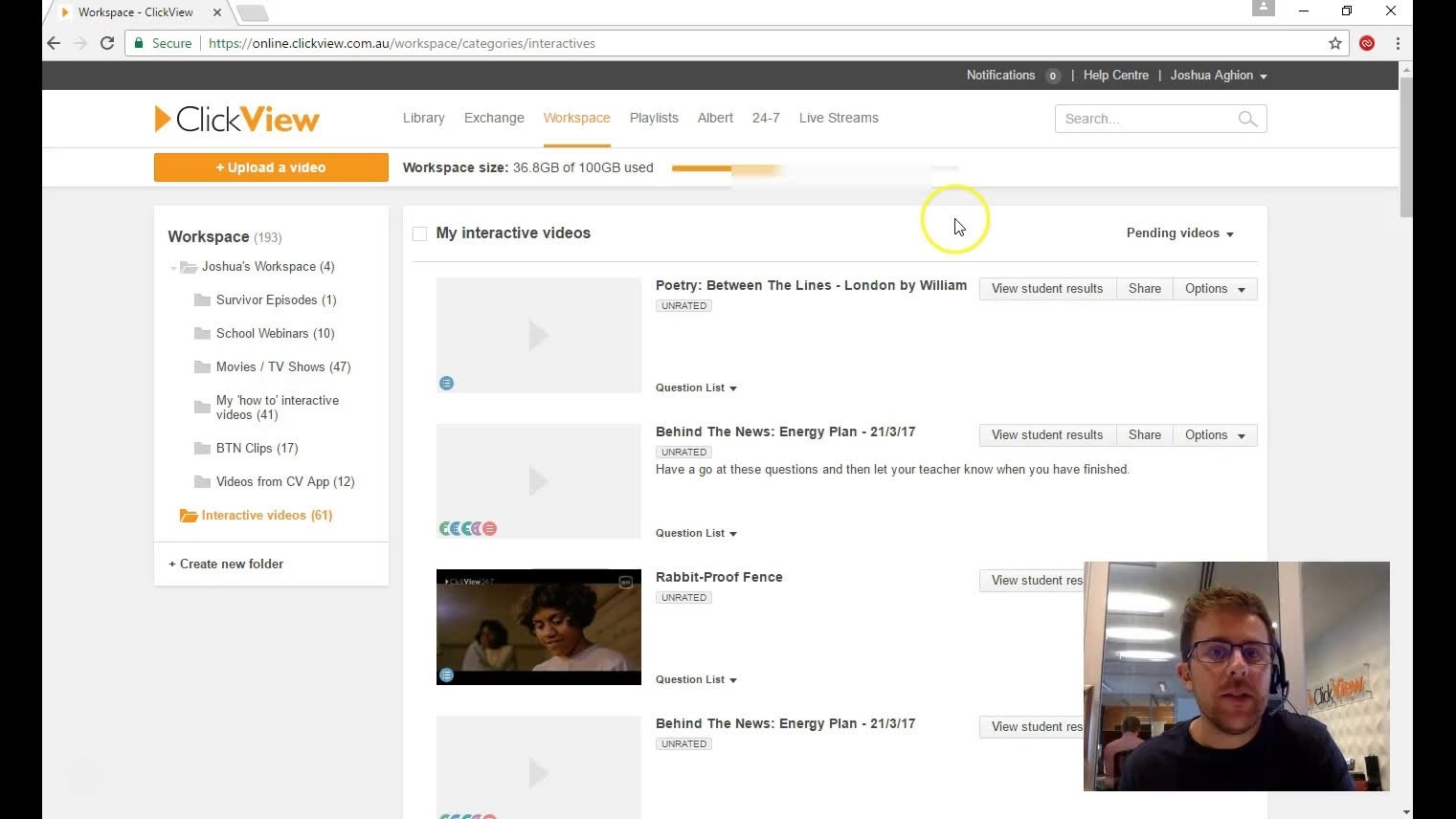Click the Workspace (193) sidebar heading
1456x819 pixels.
pos(225,236)
